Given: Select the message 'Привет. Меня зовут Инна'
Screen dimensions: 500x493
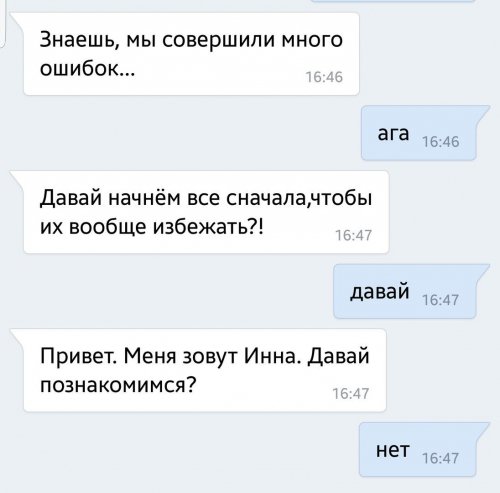Looking at the screenshot, I should 205,370.
